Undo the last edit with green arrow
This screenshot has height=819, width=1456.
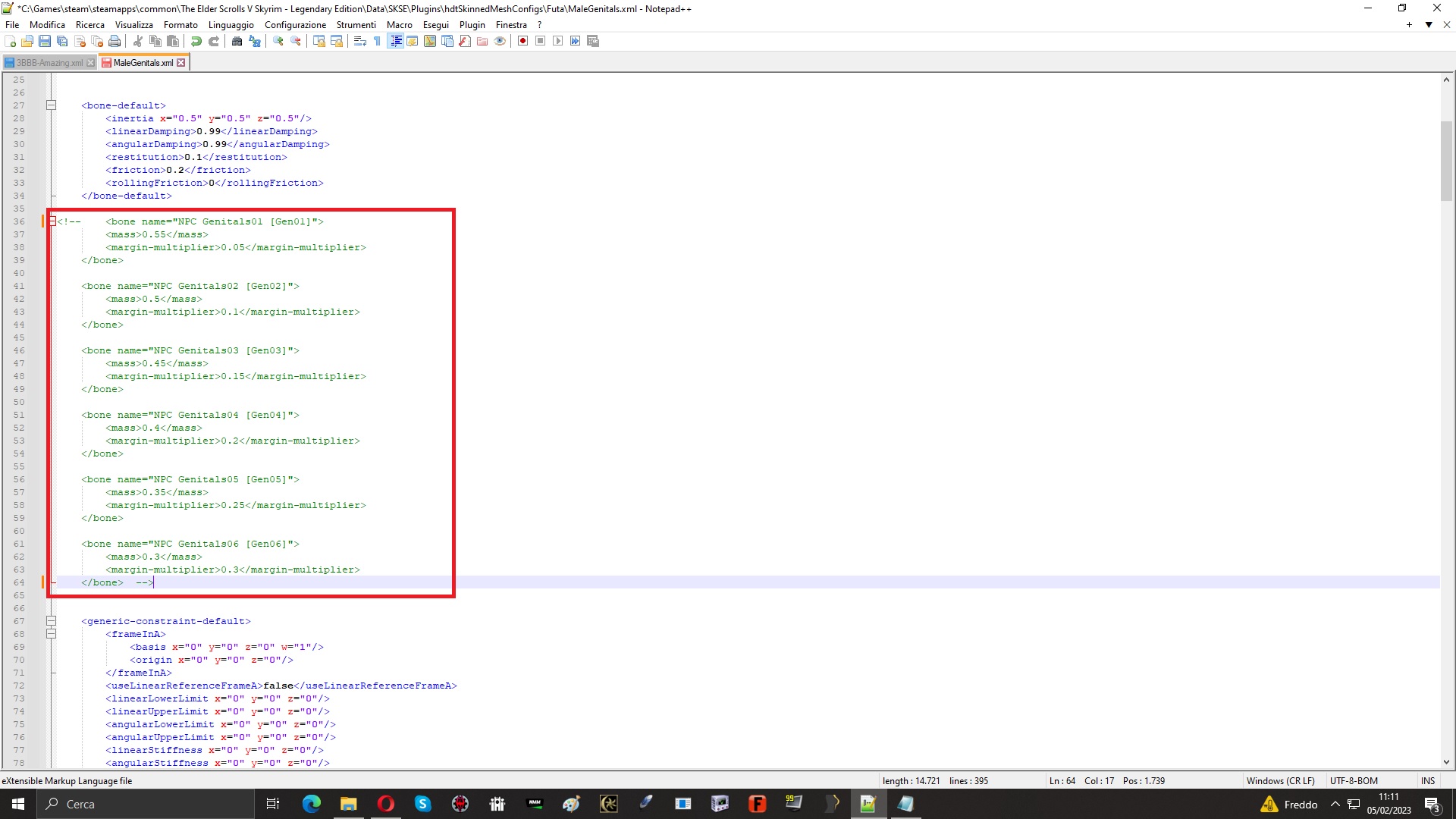click(x=196, y=41)
